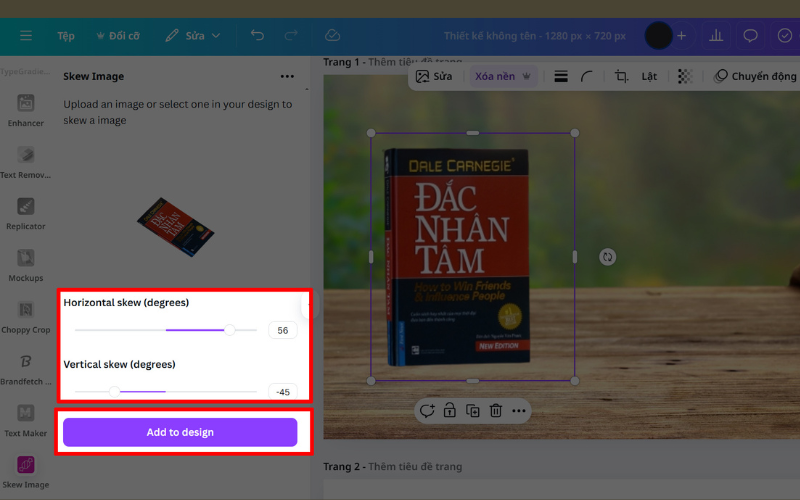800x500 pixels.
Task: Delete the selected image with trash icon
Action: click(495, 411)
